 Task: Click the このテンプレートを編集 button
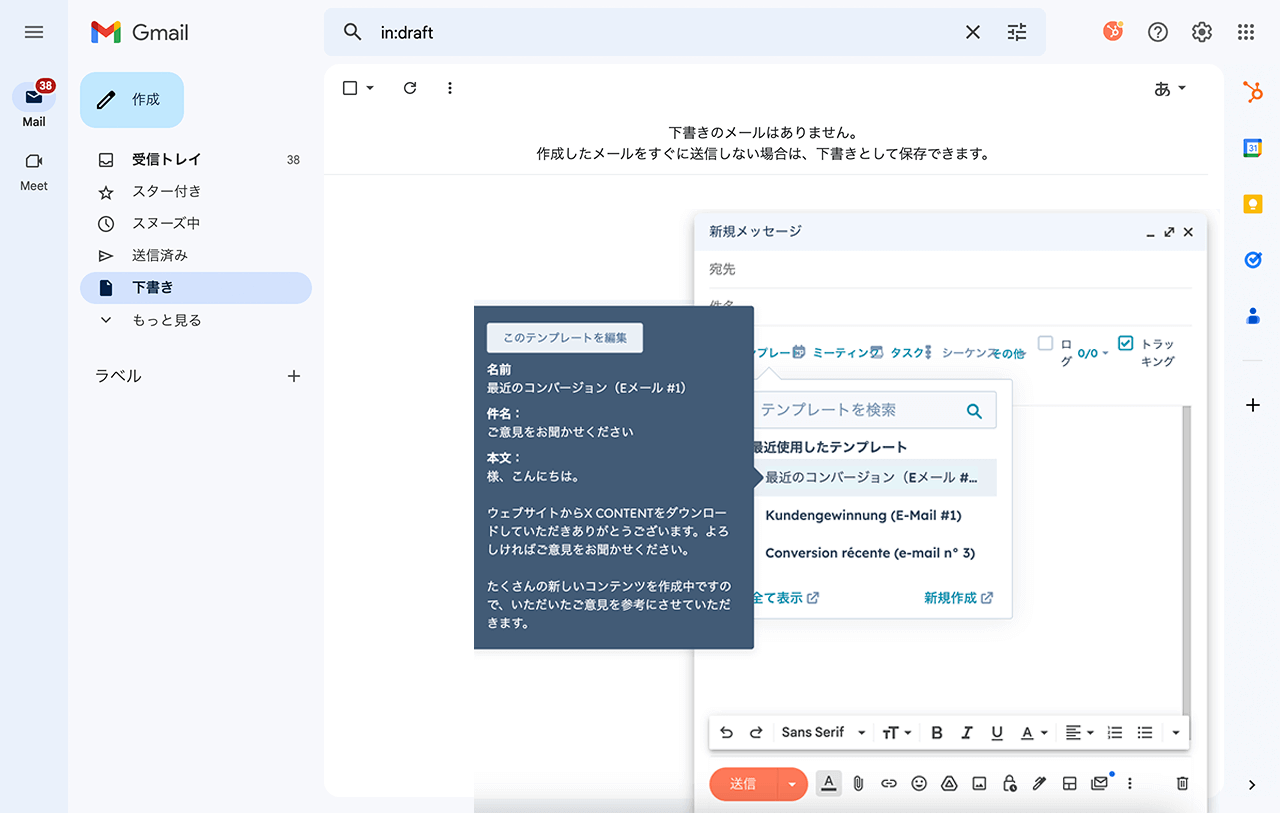click(564, 338)
